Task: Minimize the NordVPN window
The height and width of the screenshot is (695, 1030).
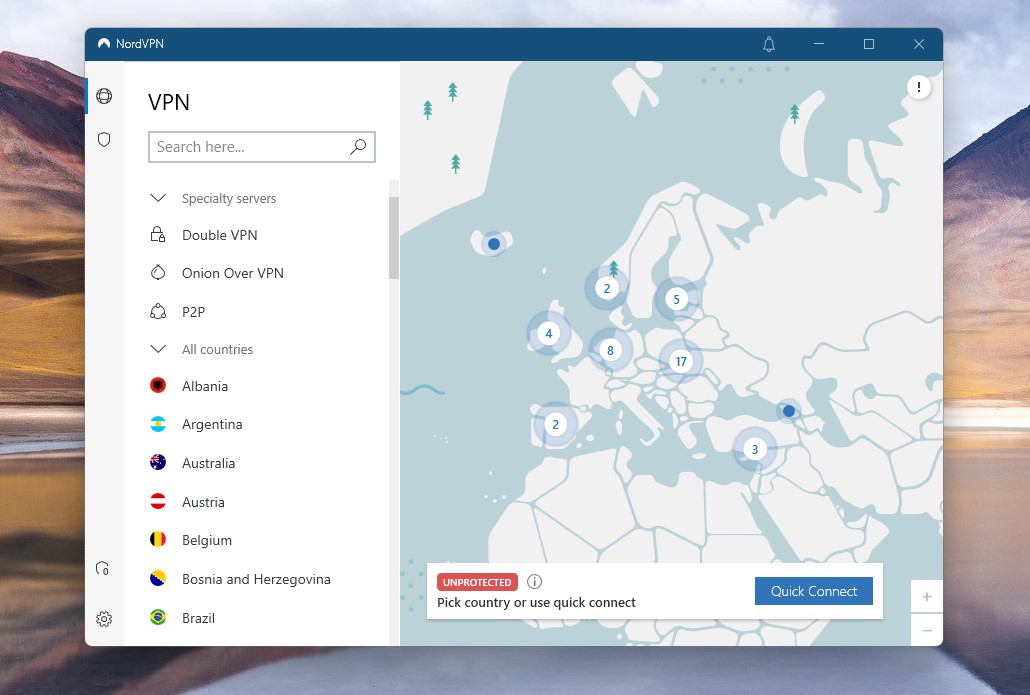Action: [818, 44]
